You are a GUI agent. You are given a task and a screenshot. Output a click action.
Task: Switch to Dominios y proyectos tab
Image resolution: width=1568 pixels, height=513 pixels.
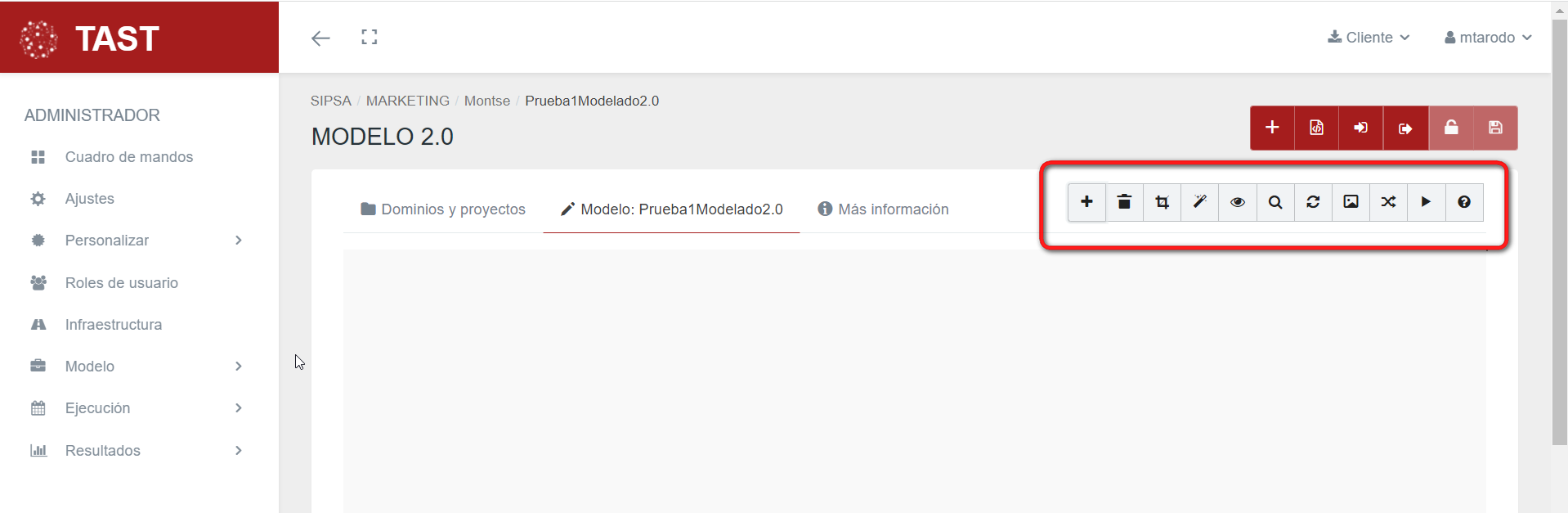click(x=443, y=209)
